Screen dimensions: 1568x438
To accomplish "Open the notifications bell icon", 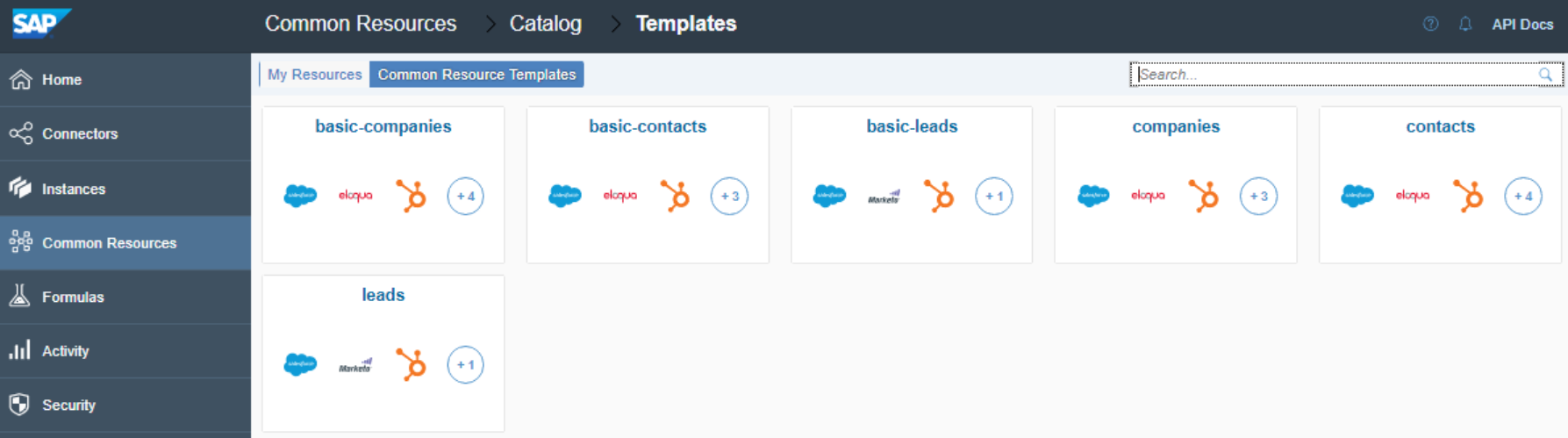I will pyautogui.click(x=1464, y=24).
